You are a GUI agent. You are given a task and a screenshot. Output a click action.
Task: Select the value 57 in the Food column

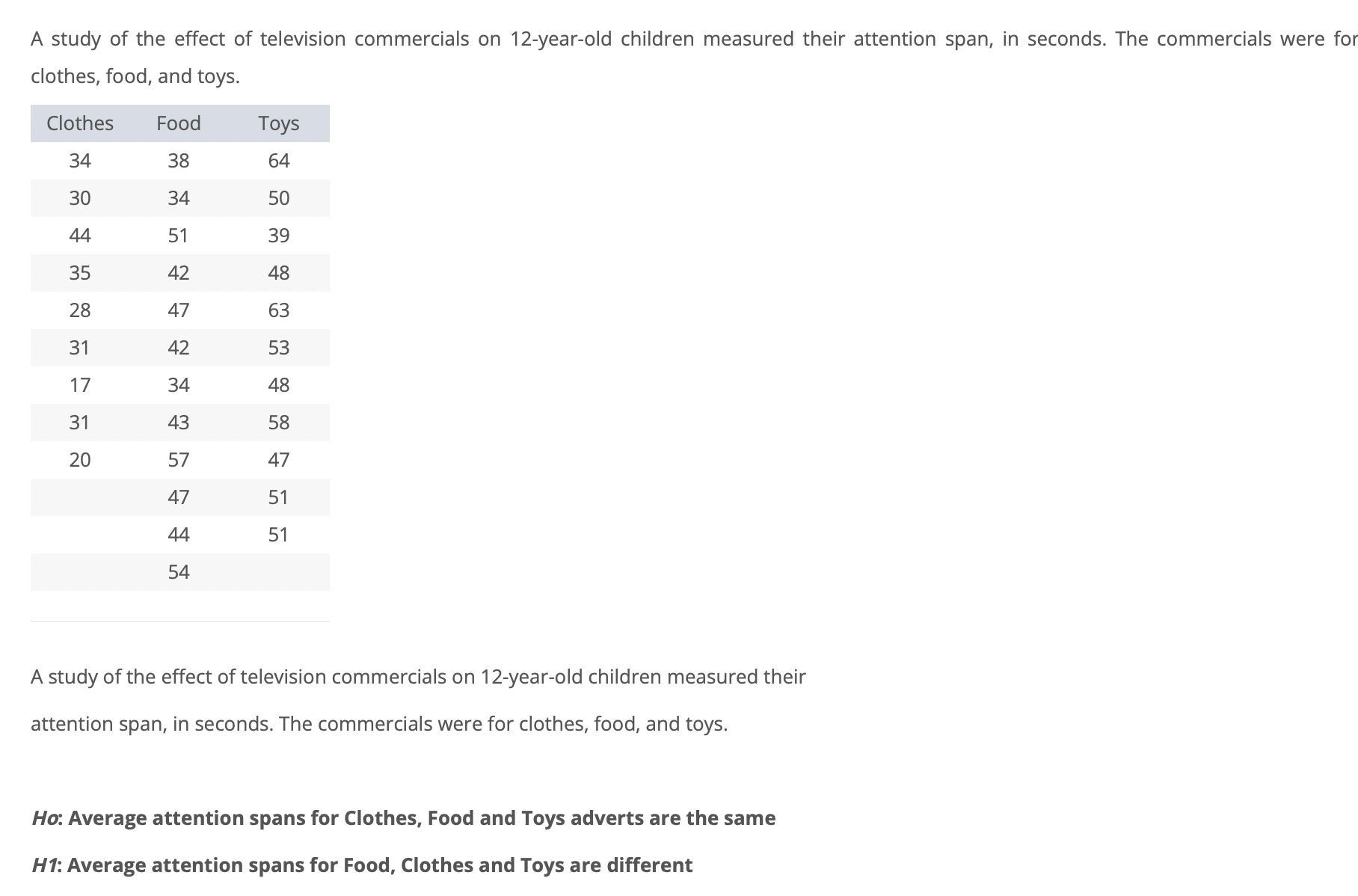point(179,460)
